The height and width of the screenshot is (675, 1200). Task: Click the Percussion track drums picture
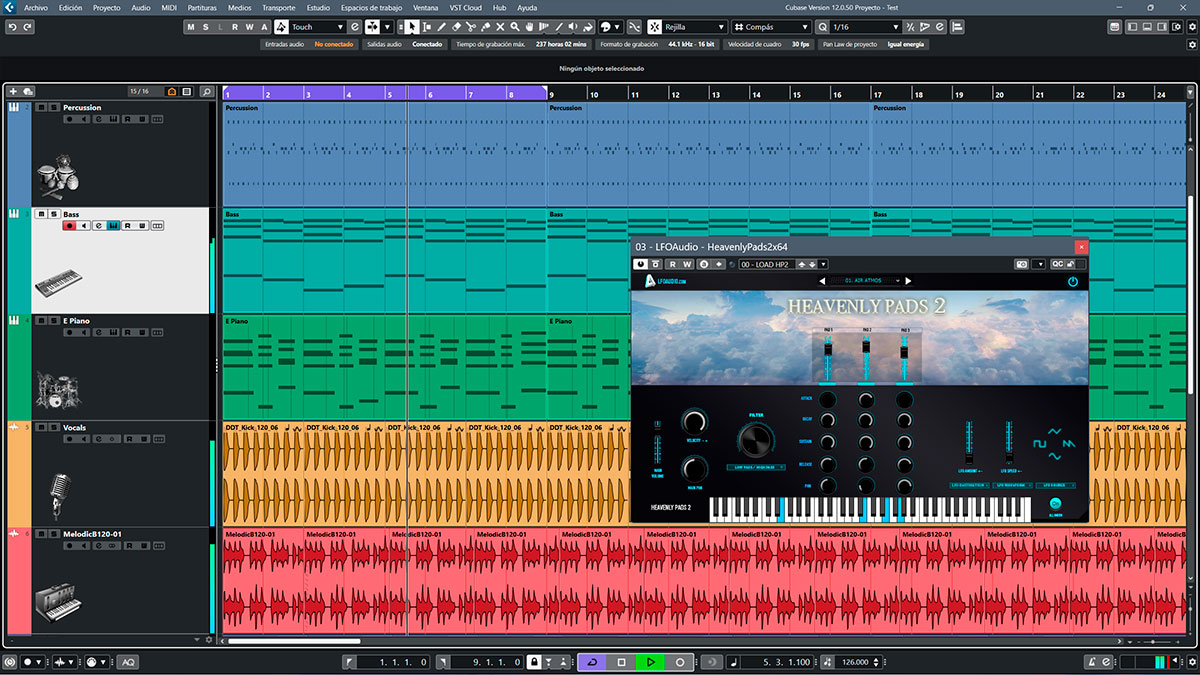[56, 176]
